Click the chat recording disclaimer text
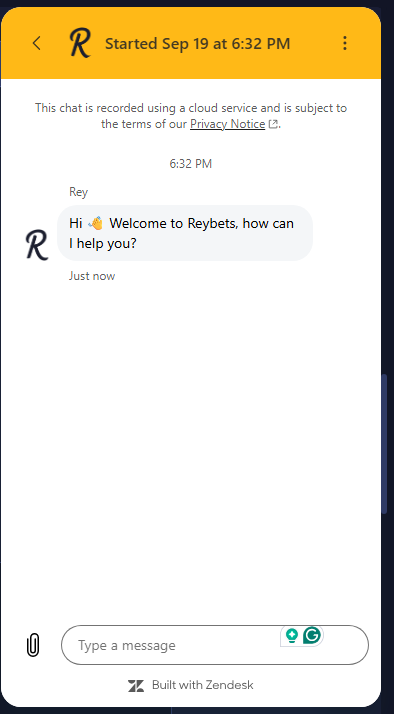Viewport: 394px width, 714px height. pos(191,116)
